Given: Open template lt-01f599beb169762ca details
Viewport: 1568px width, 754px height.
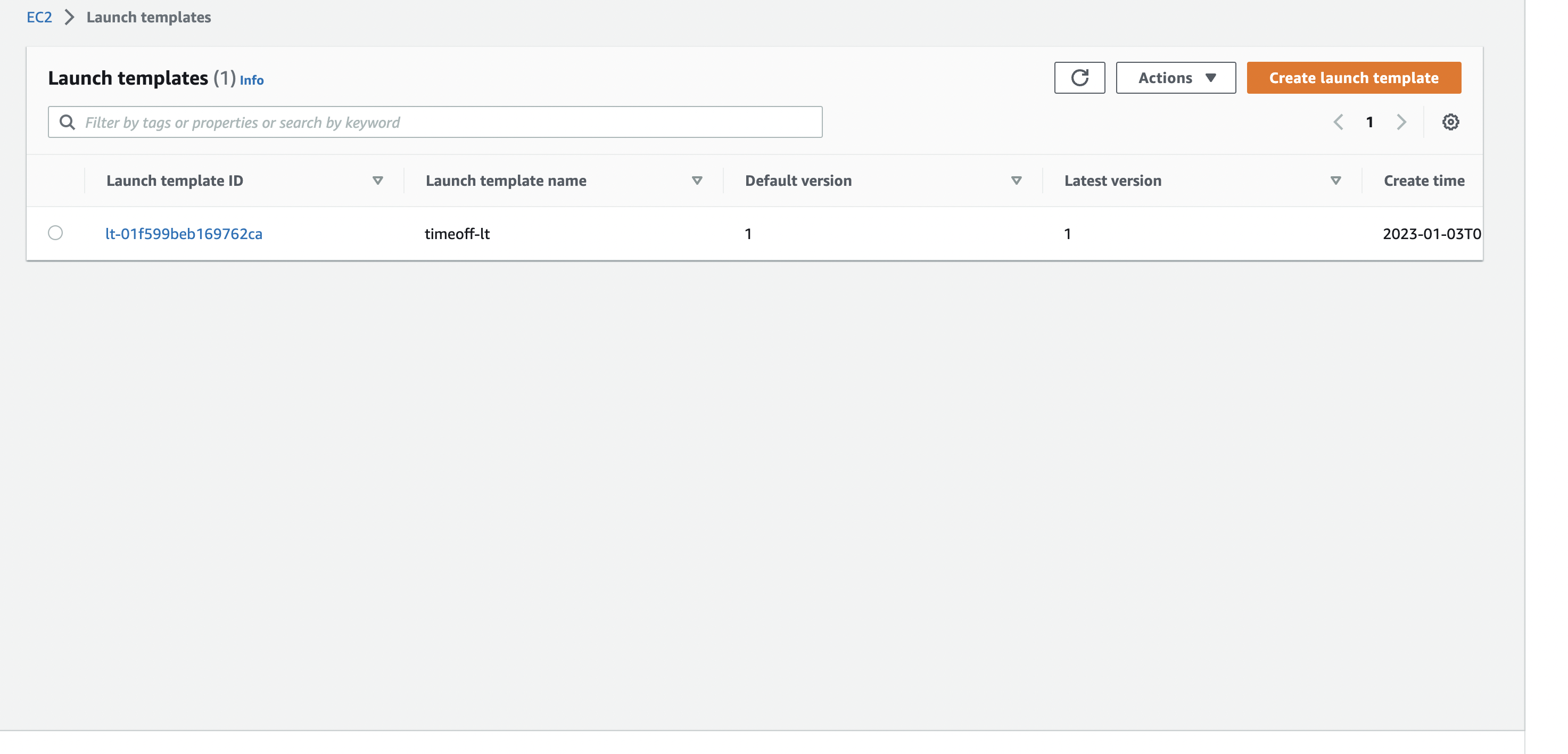Looking at the screenshot, I should coord(185,233).
